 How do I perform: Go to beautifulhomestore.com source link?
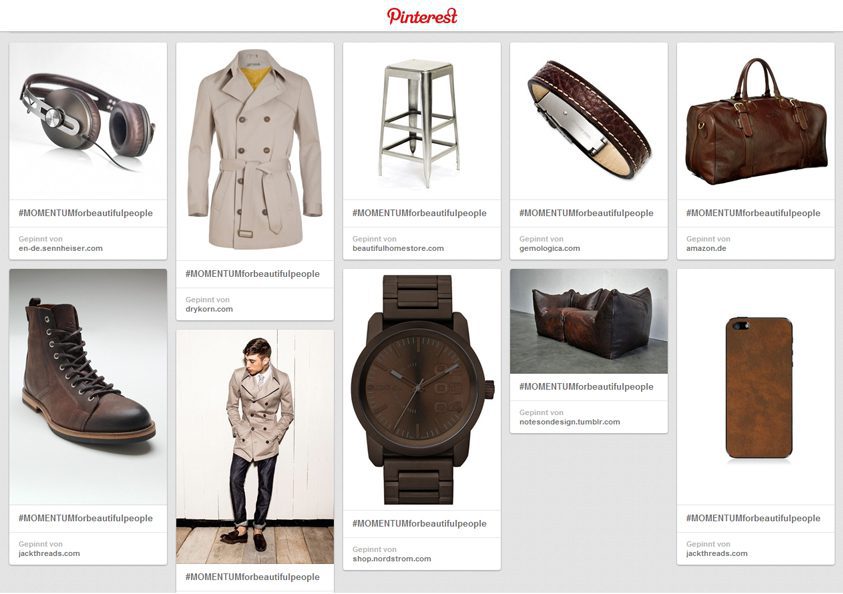398,248
